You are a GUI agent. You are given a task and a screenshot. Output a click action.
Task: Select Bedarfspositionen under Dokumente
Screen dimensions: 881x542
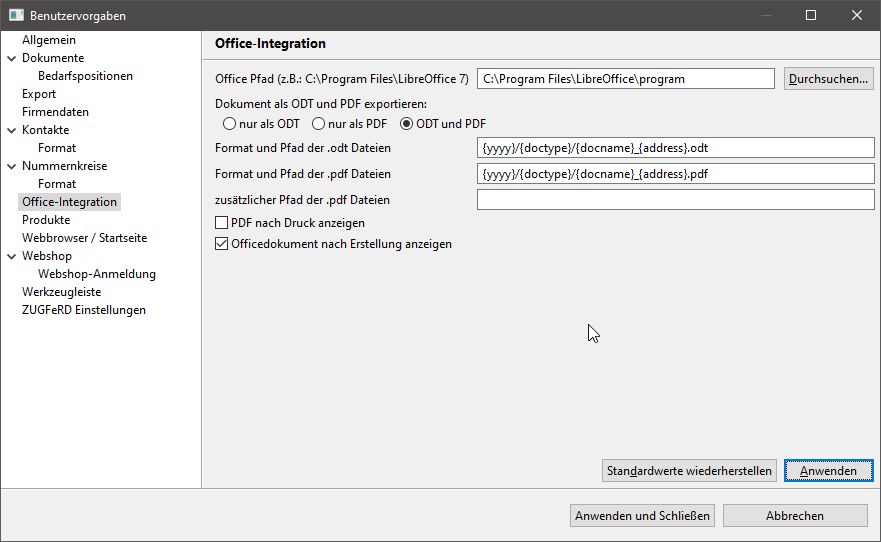point(85,76)
